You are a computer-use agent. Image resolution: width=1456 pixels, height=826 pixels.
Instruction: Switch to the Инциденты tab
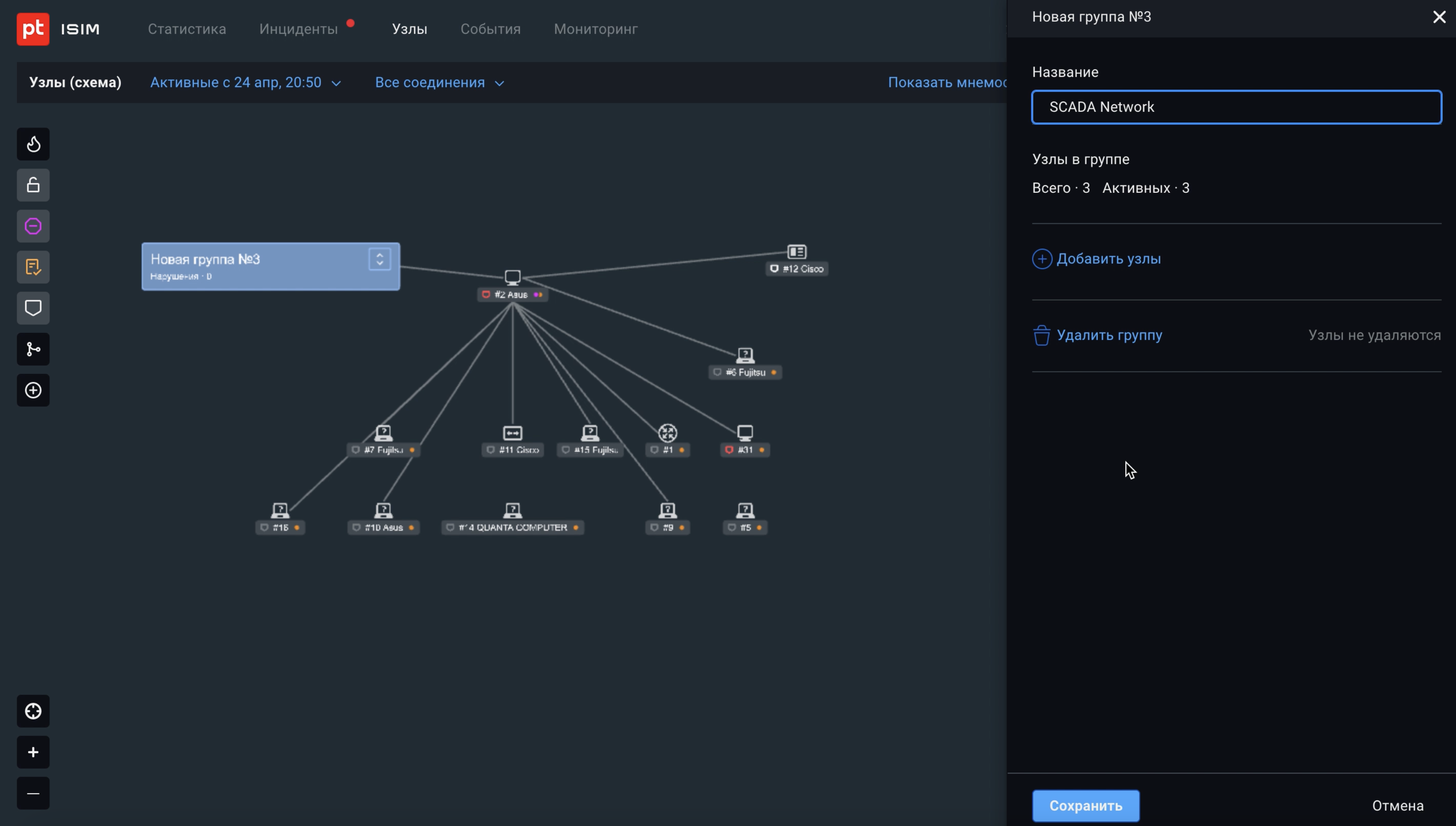pyautogui.click(x=298, y=29)
